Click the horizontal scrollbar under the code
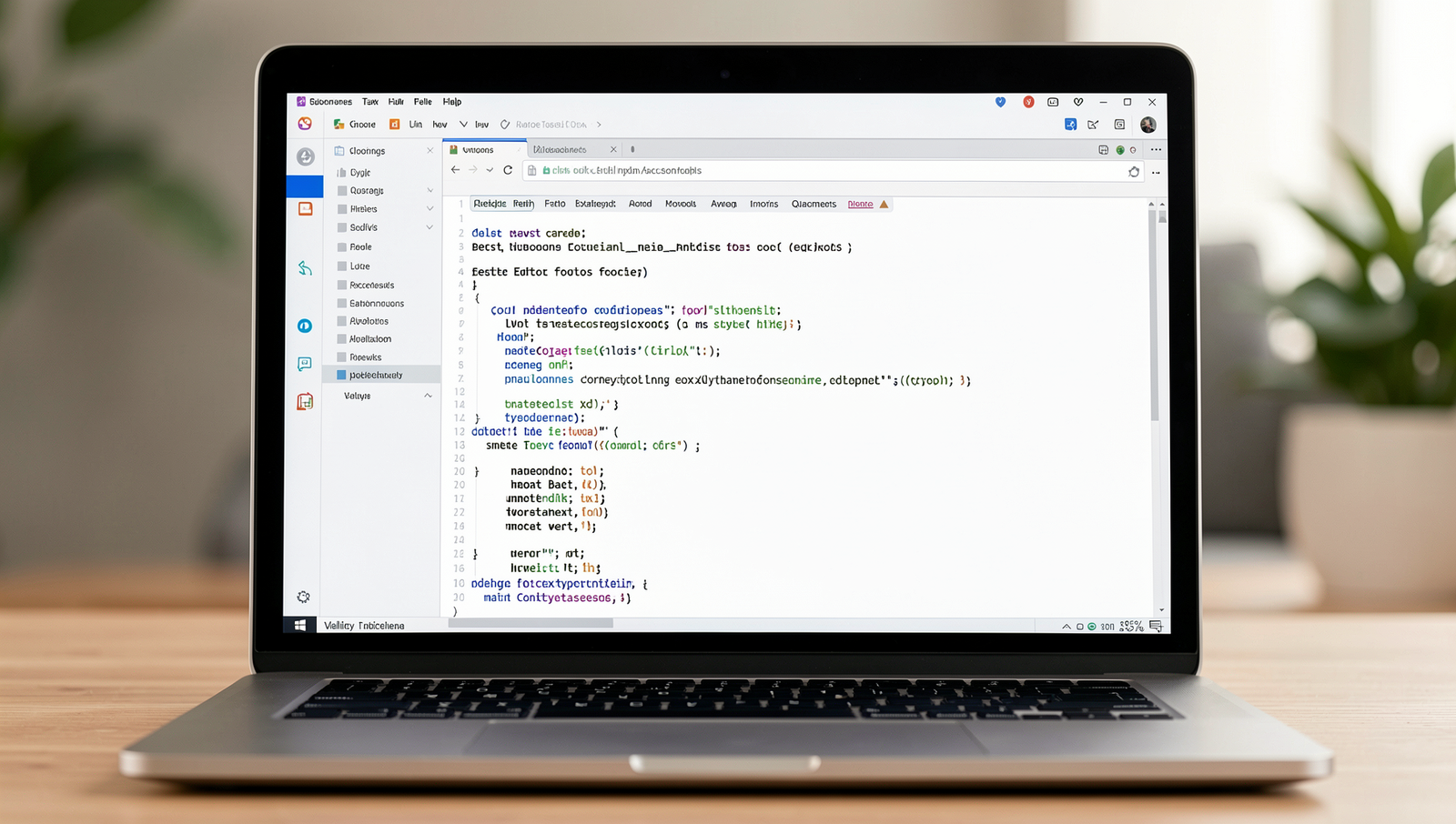The height and width of the screenshot is (824, 1456). (x=531, y=623)
